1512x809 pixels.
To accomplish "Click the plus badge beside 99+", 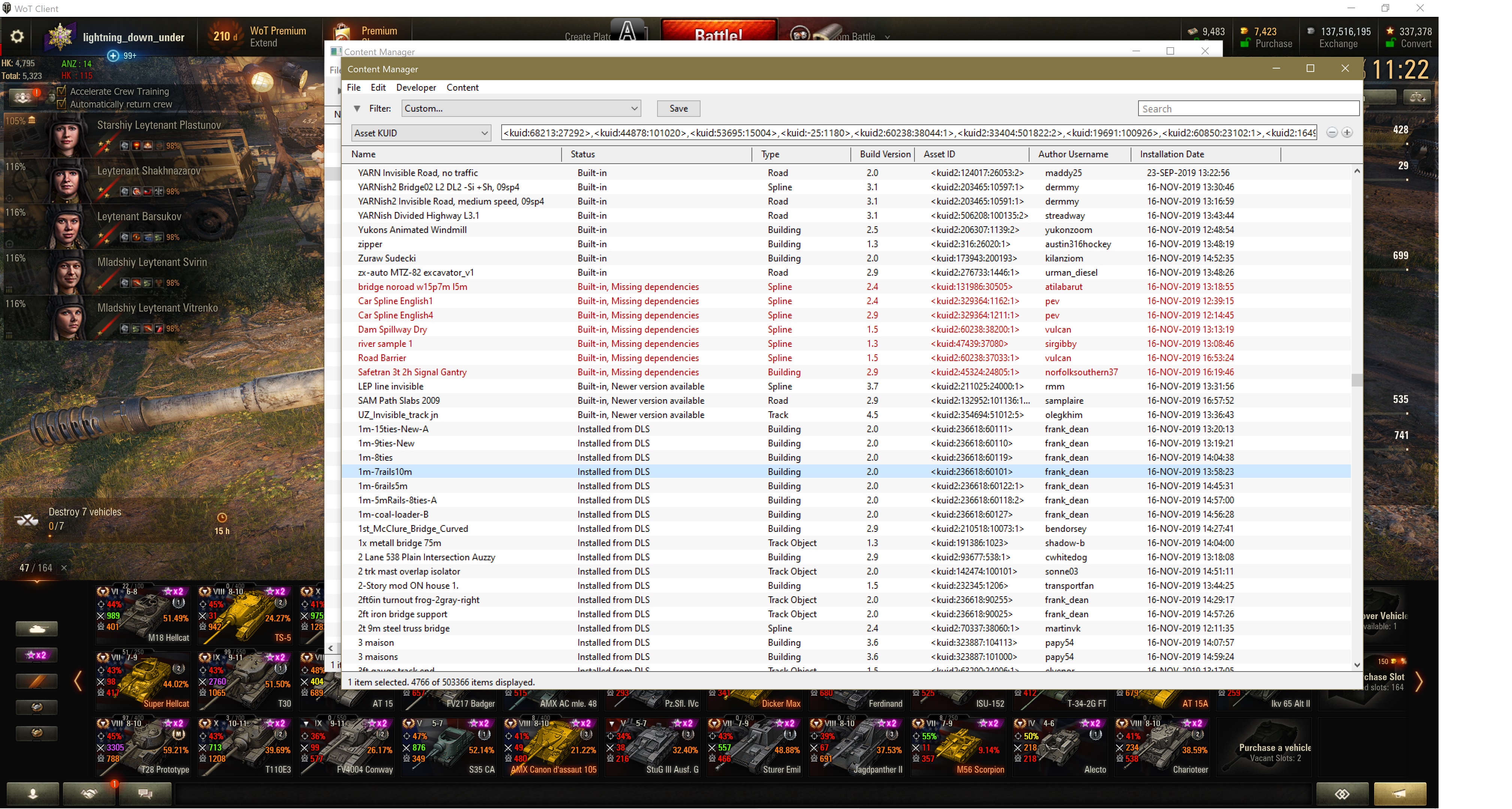I will click(x=113, y=55).
